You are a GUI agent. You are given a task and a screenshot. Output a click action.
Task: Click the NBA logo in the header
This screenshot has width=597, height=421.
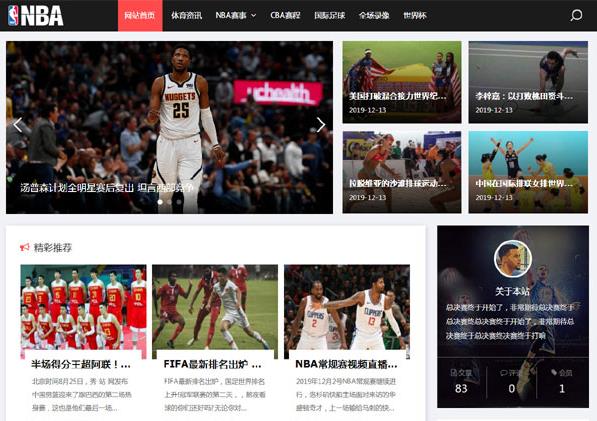[35, 16]
